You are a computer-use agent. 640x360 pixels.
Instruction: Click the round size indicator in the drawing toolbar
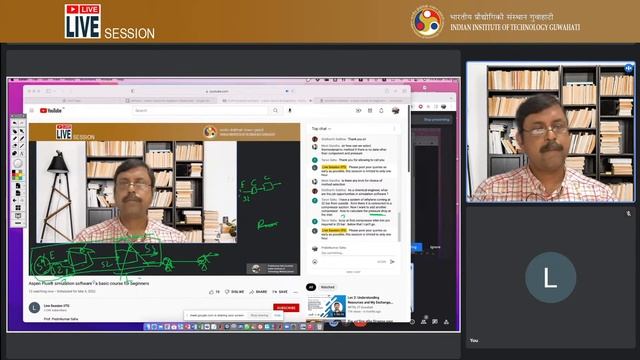tap(18, 163)
